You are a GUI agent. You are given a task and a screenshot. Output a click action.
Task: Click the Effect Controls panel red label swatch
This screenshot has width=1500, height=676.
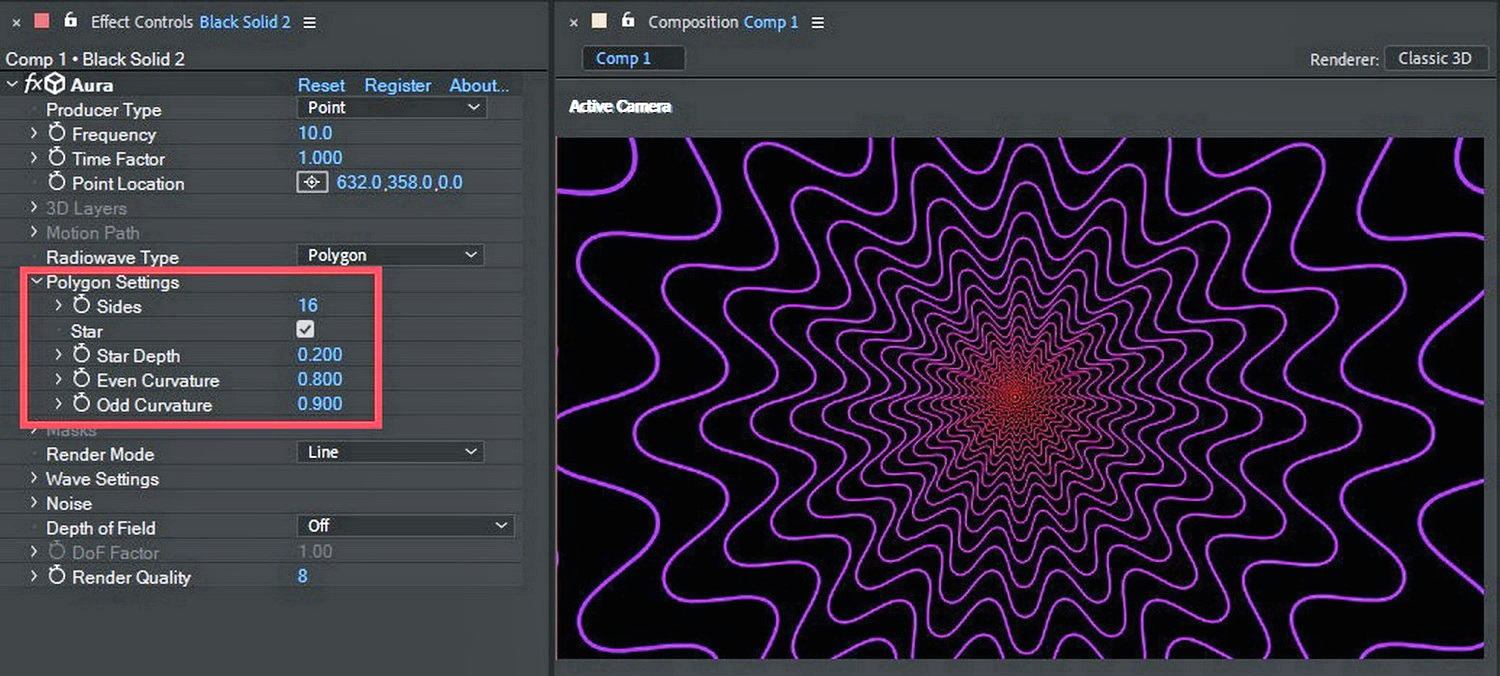[41, 21]
